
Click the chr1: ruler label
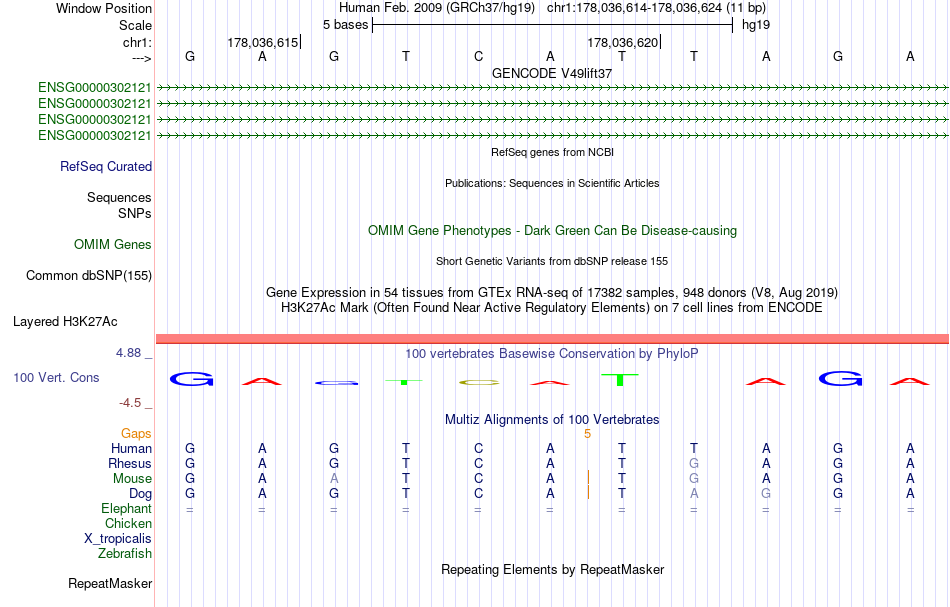pyautogui.click(x=137, y=42)
